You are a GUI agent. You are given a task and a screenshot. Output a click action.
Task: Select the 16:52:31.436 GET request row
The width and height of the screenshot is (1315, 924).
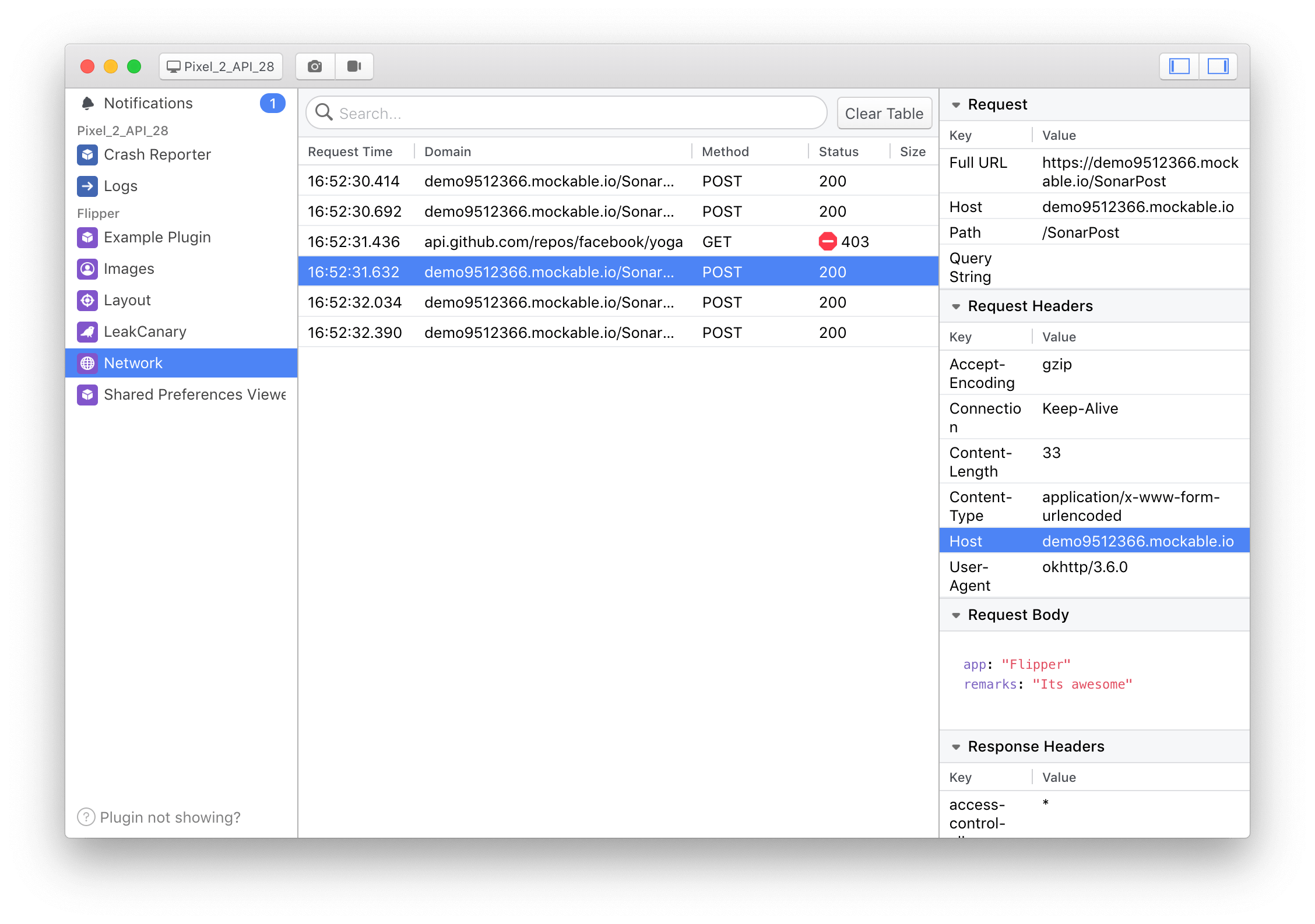pos(616,240)
